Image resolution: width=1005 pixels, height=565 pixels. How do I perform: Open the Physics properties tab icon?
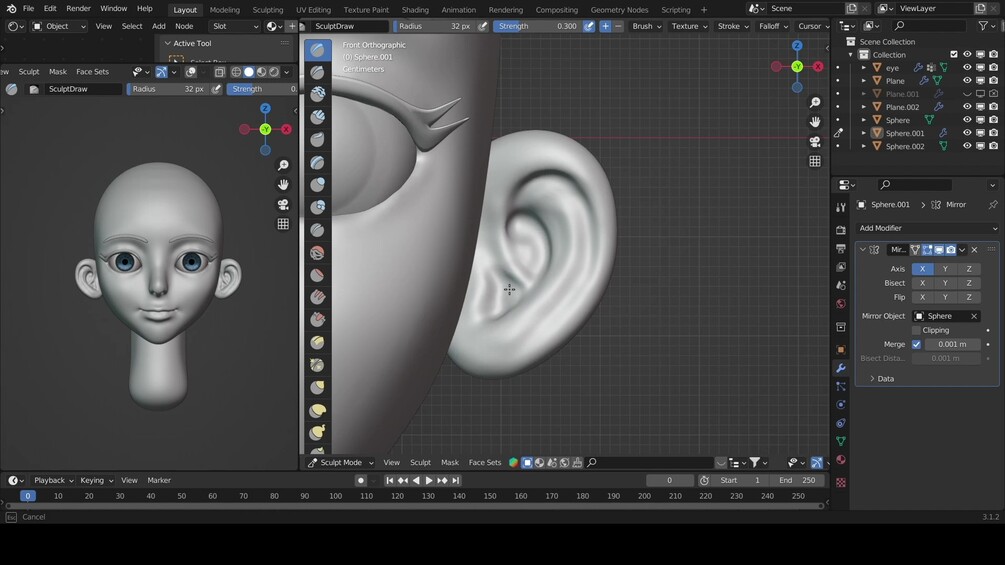(841, 405)
